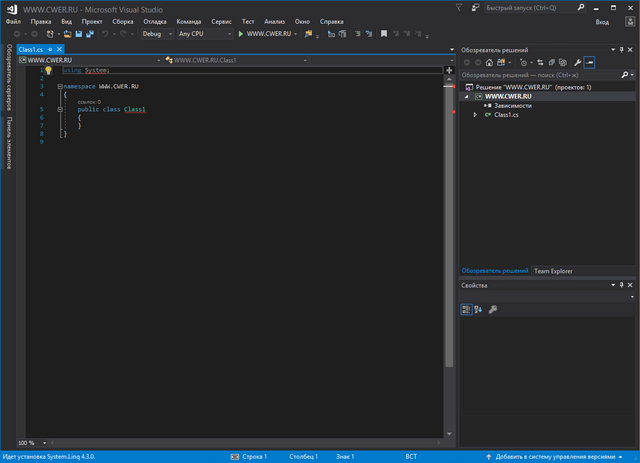Image resolution: width=640 pixels, height=463 pixels.
Task: Toggle Categorized view in Properties panel
Action: [466, 309]
